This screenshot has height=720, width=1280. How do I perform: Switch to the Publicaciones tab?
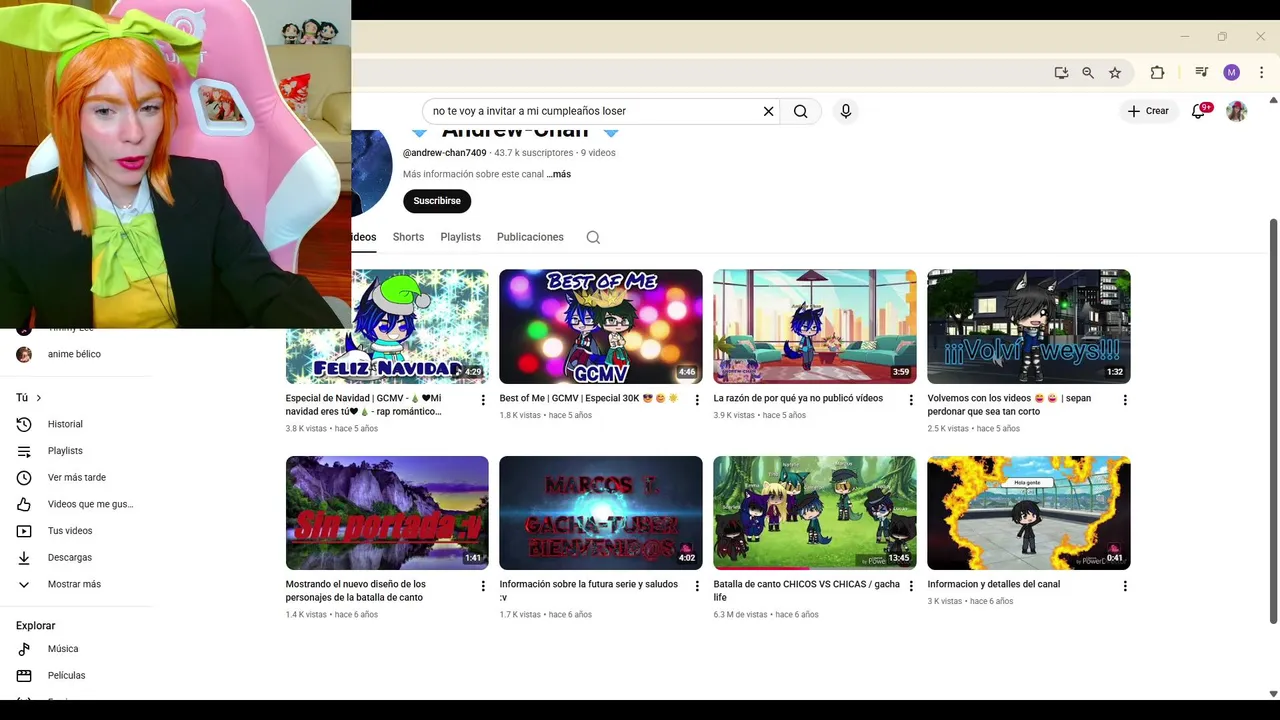pyautogui.click(x=530, y=237)
